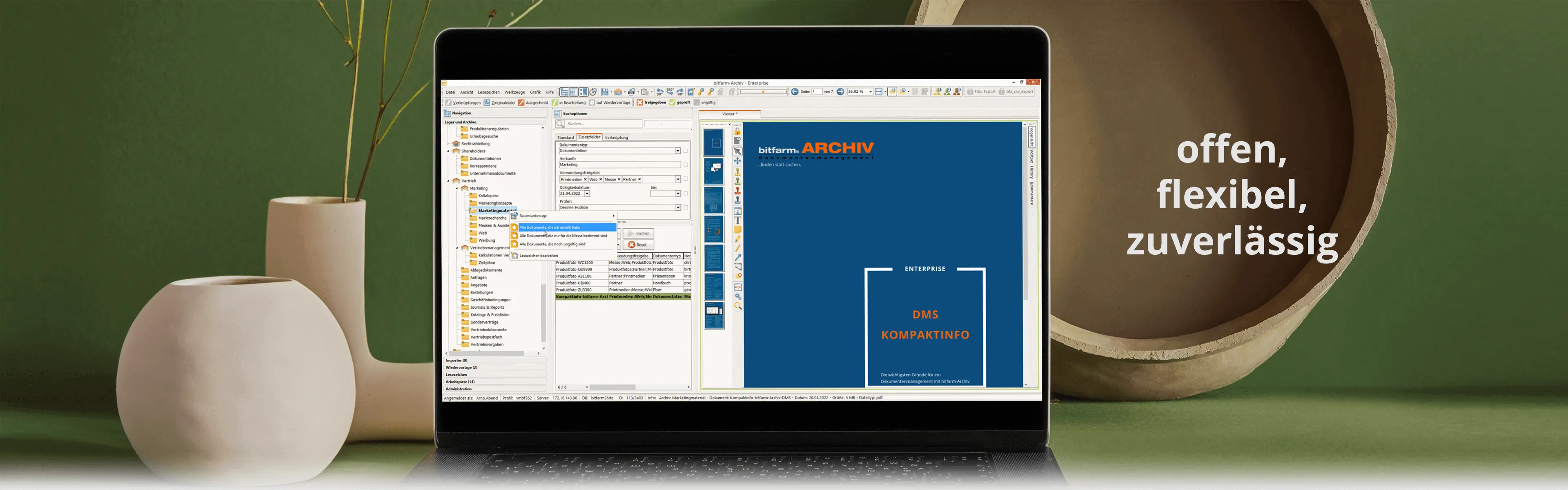
Task: Open Baumwerkzeuge submenu in context menu
Action: [x=563, y=216]
